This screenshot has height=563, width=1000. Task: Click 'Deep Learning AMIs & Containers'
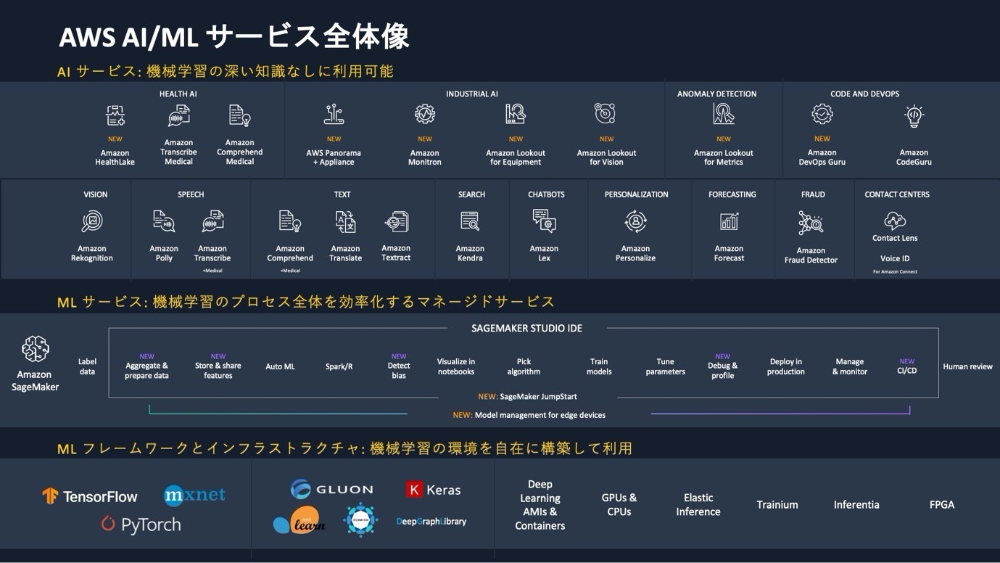click(x=540, y=505)
